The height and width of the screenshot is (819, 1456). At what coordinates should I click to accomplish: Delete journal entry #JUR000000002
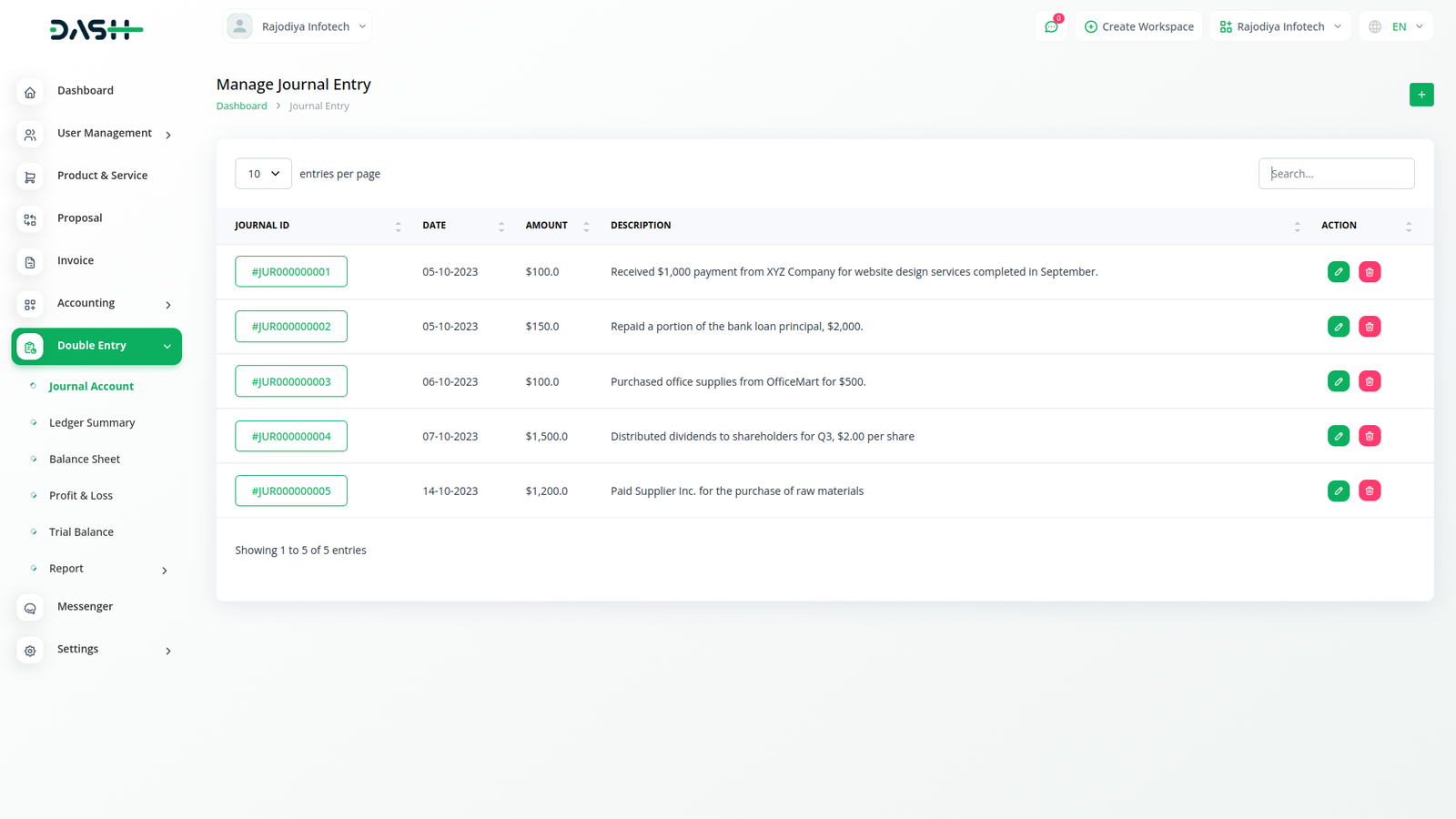(1370, 327)
